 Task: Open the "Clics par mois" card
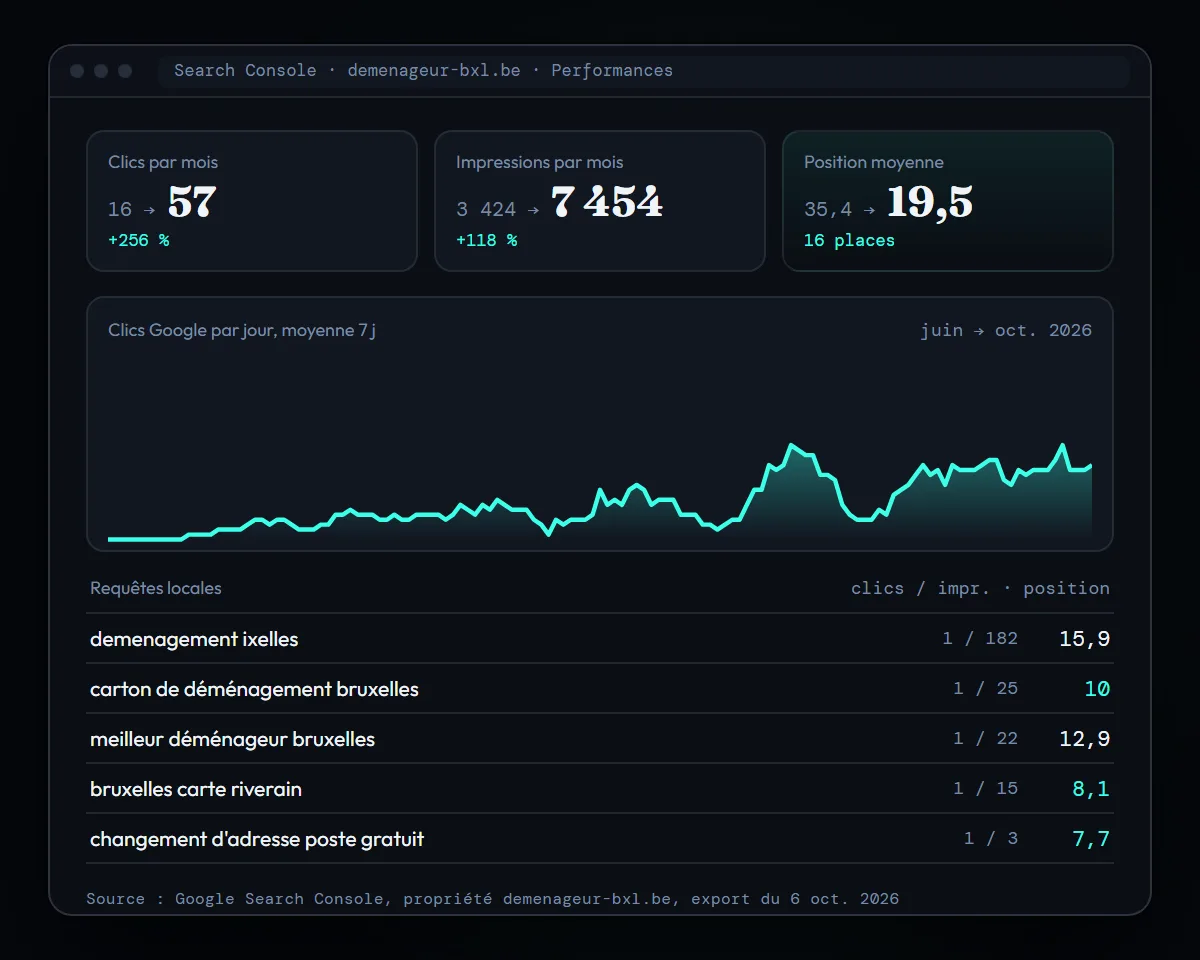252,201
